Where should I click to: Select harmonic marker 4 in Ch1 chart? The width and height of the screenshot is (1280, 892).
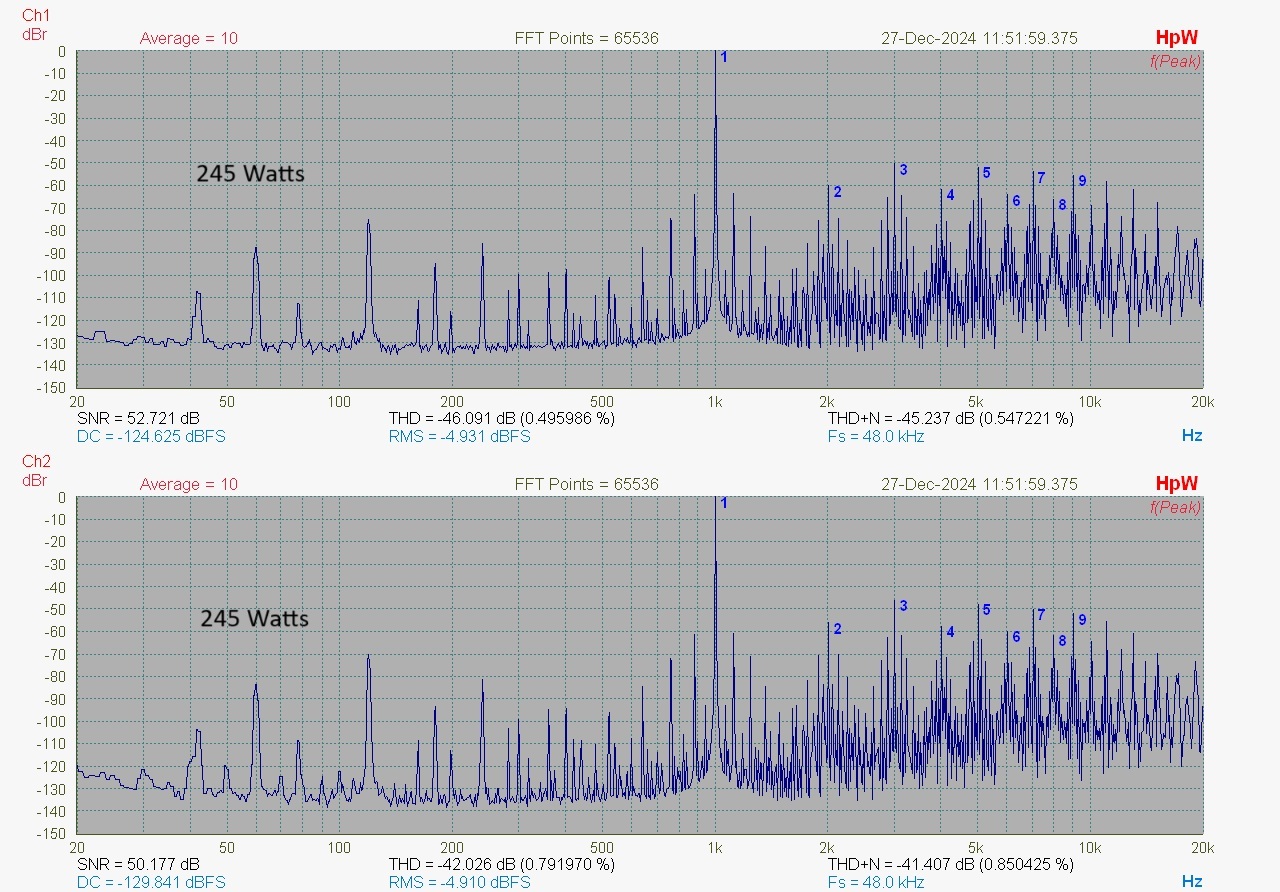(950, 195)
